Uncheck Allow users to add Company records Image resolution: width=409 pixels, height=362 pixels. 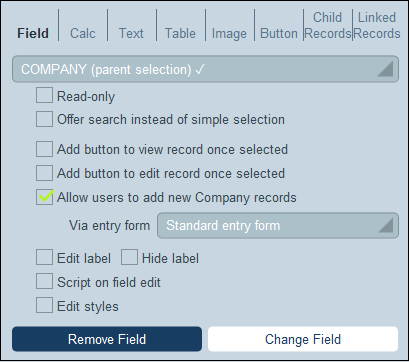44,197
